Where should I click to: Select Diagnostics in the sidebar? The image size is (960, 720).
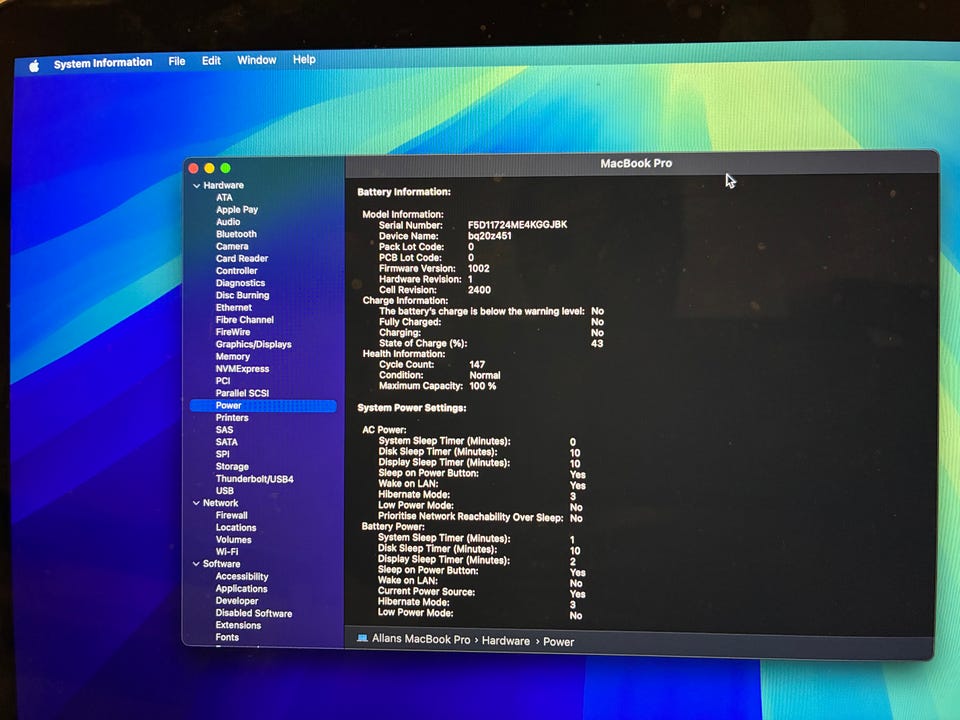(240, 283)
